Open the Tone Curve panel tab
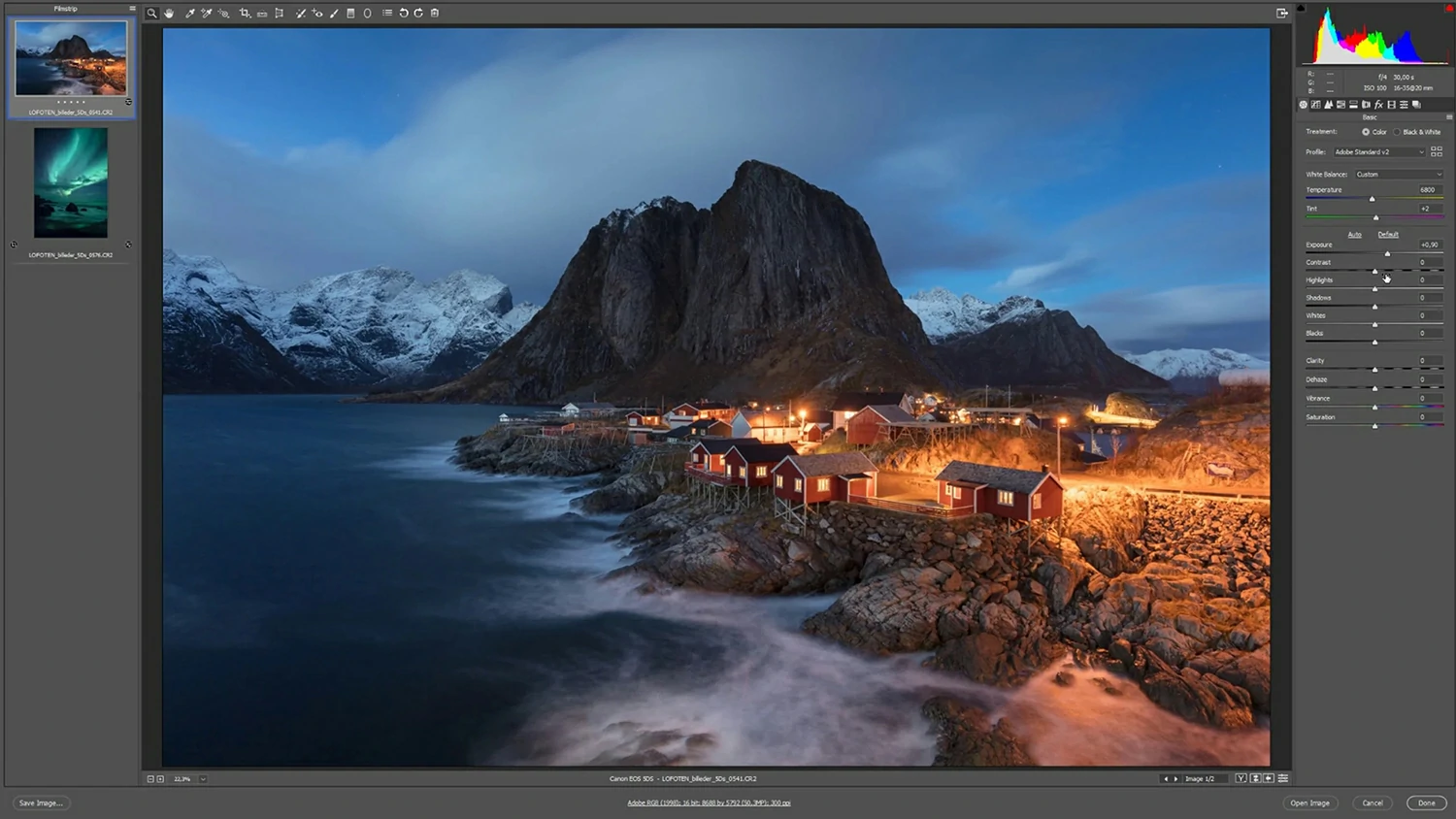The width and height of the screenshot is (1456, 819). click(x=1315, y=105)
